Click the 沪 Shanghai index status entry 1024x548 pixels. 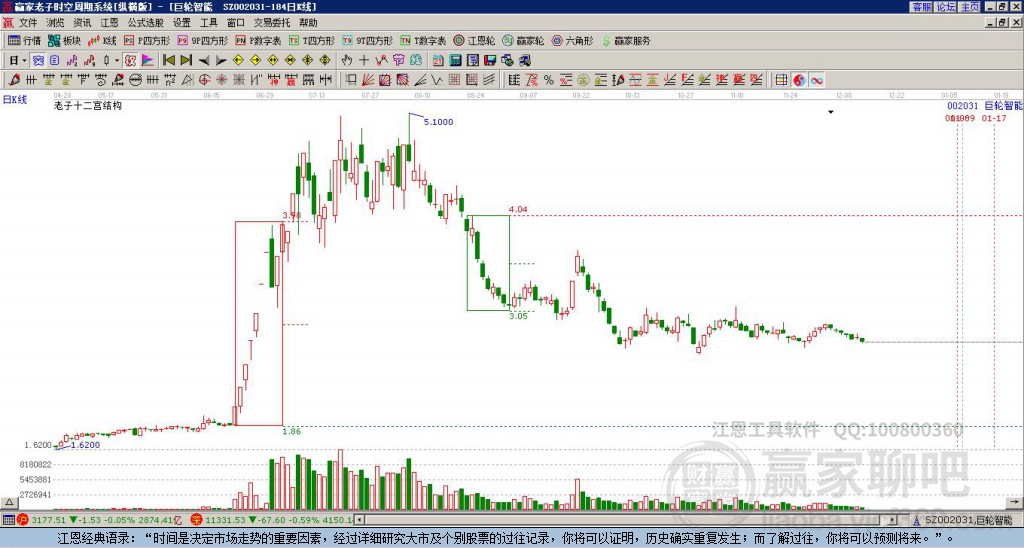101,520
